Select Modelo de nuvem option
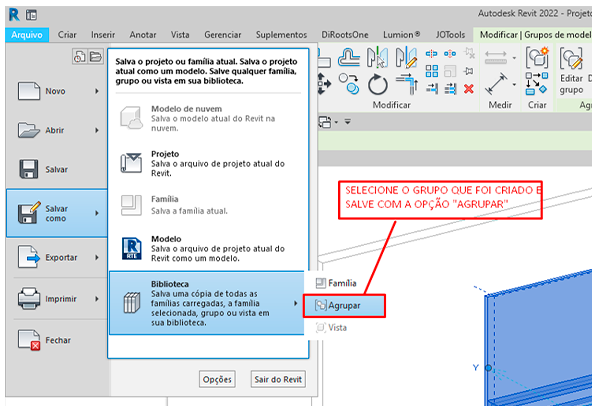This screenshot has height=411, width=596. pyautogui.click(x=208, y=118)
